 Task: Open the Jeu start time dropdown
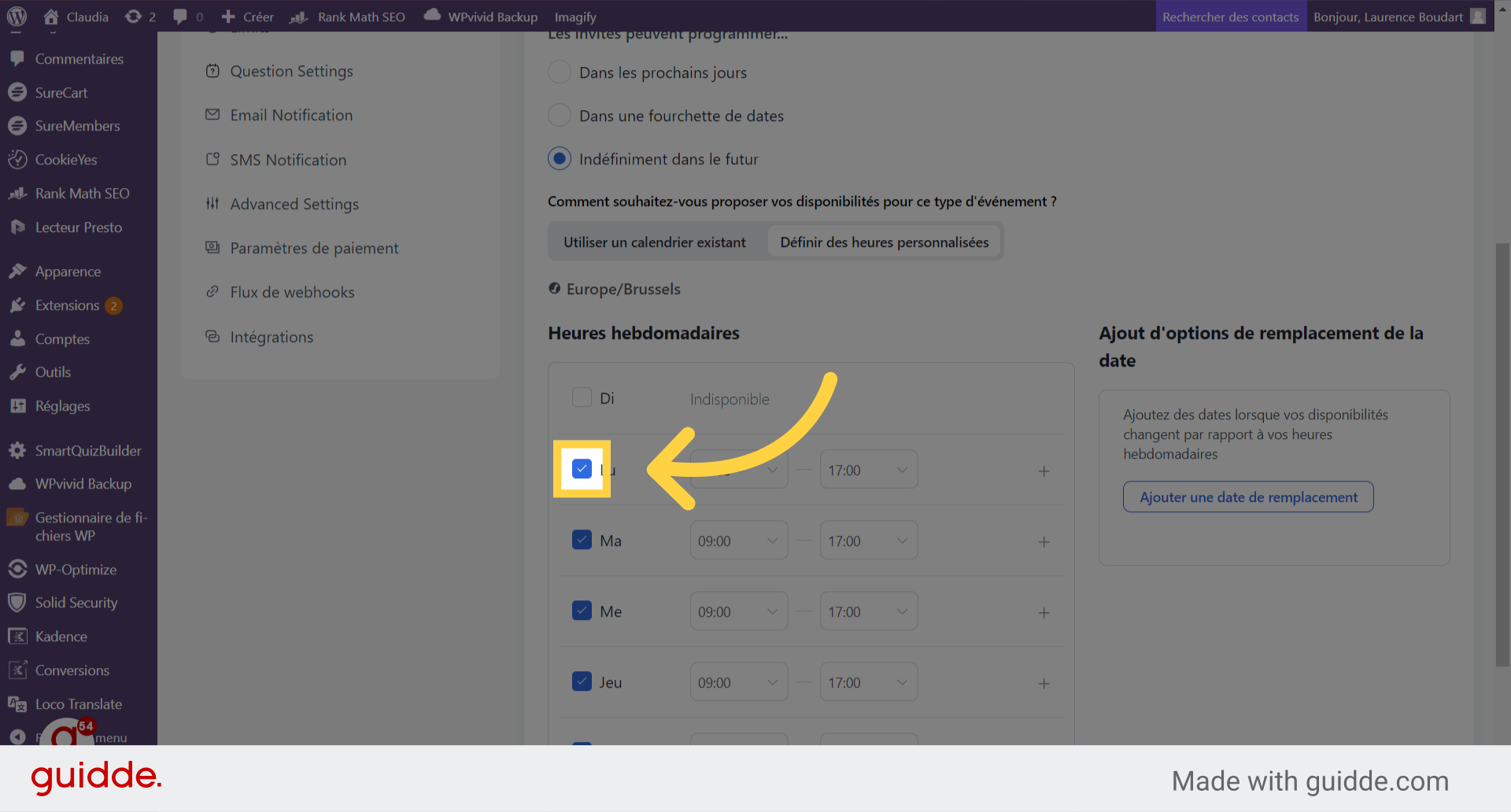[x=739, y=682]
